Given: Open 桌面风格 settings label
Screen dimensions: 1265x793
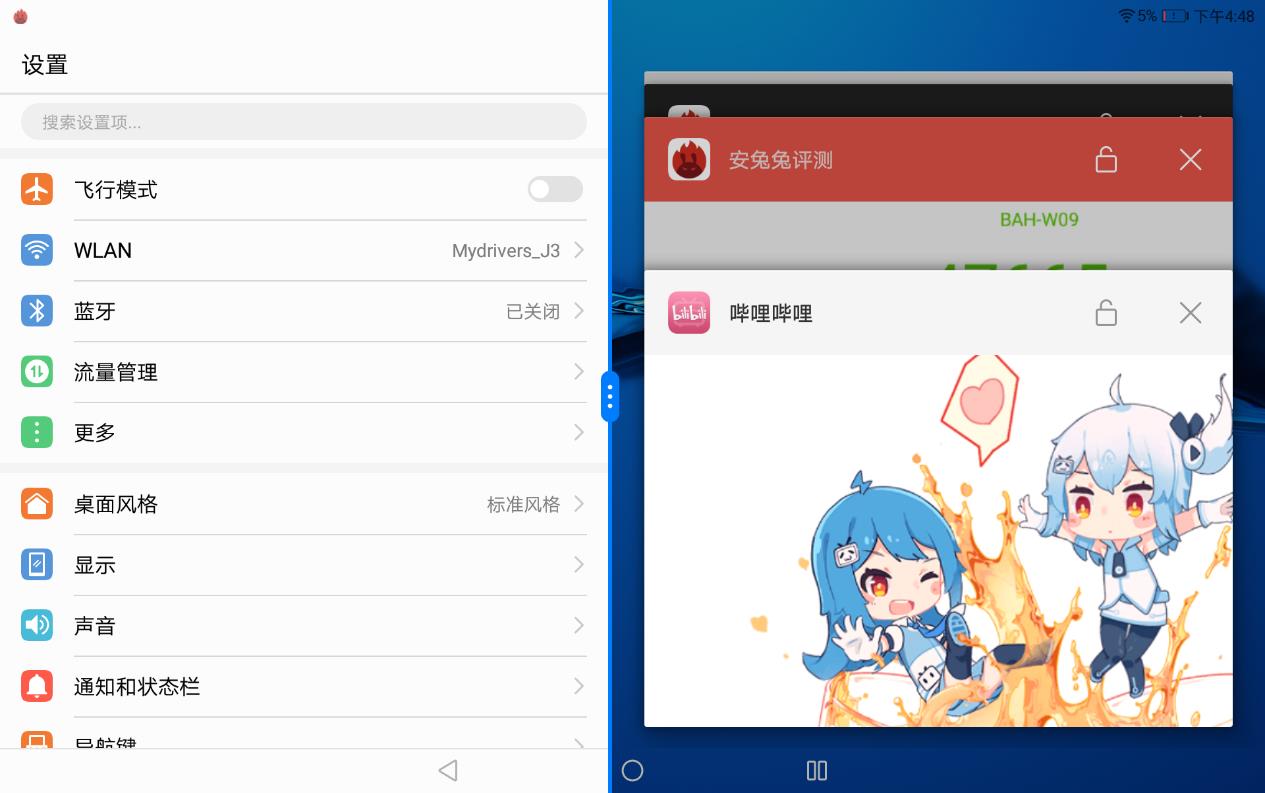Looking at the screenshot, I should click(116, 504).
